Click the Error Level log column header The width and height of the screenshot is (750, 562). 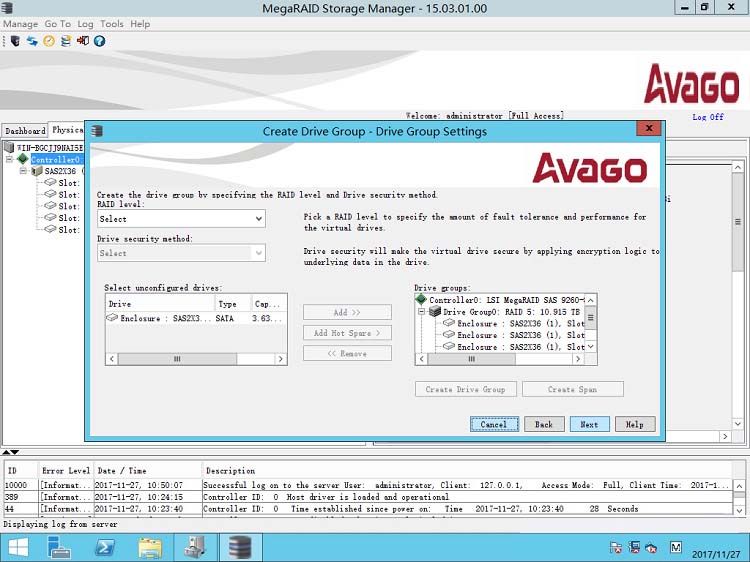pyautogui.click(x=66, y=471)
